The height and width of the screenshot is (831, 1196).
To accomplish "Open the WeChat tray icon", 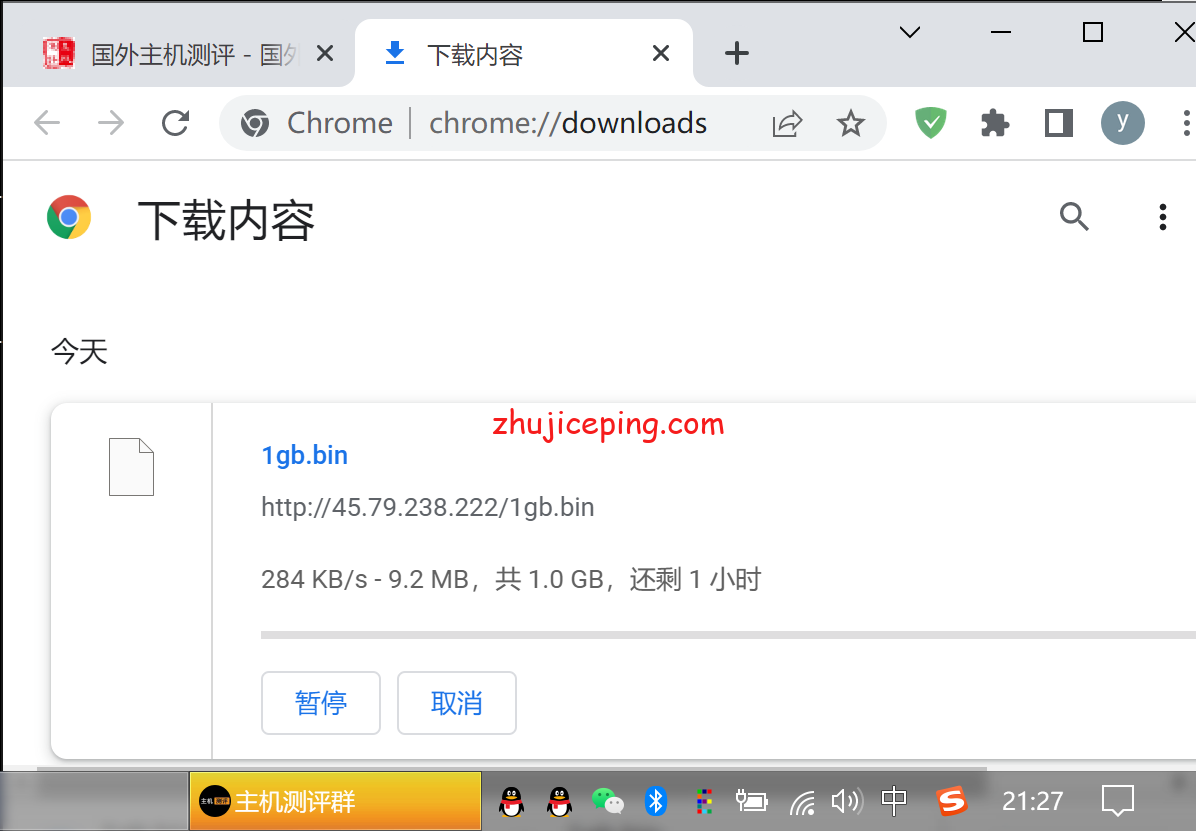I will [608, 801].
